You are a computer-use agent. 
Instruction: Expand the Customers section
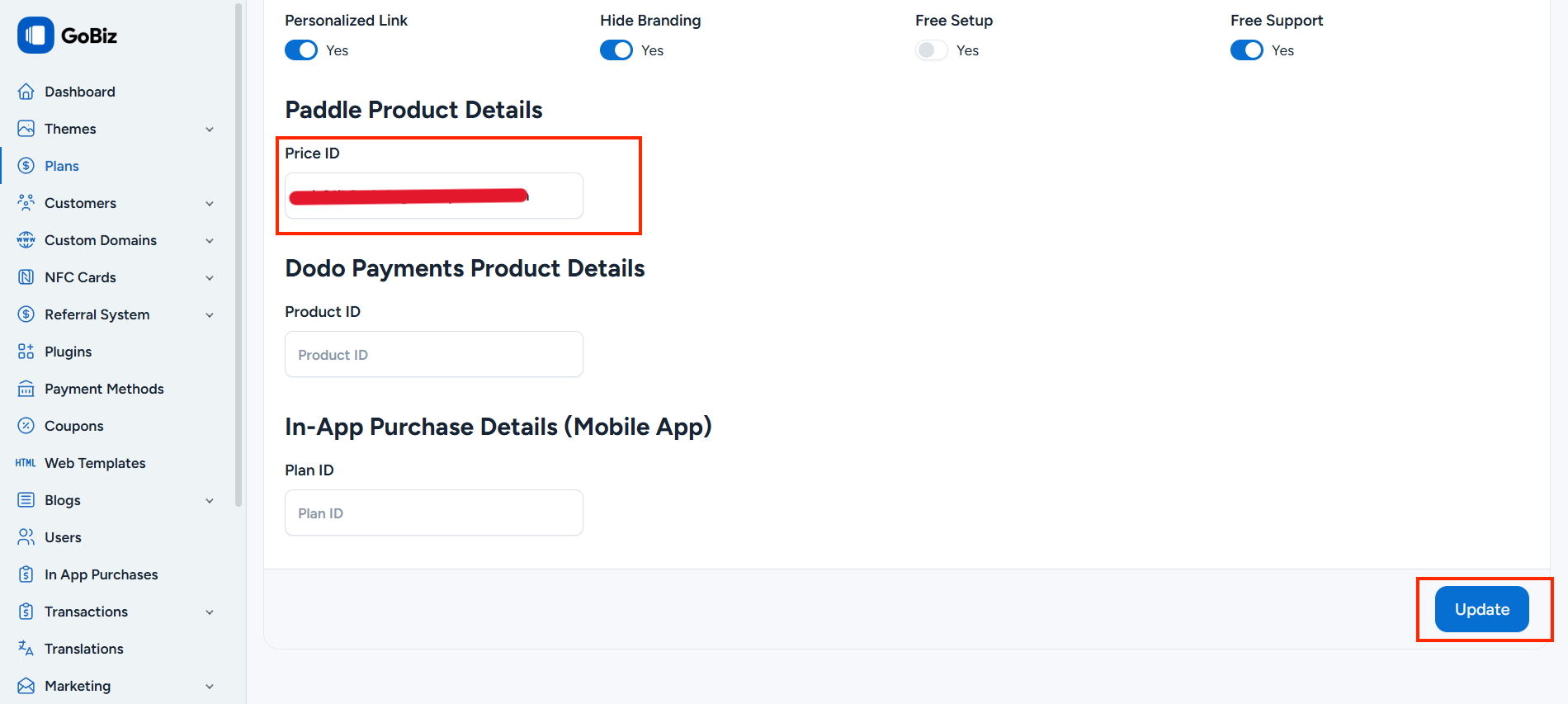[x=80, y=202]
